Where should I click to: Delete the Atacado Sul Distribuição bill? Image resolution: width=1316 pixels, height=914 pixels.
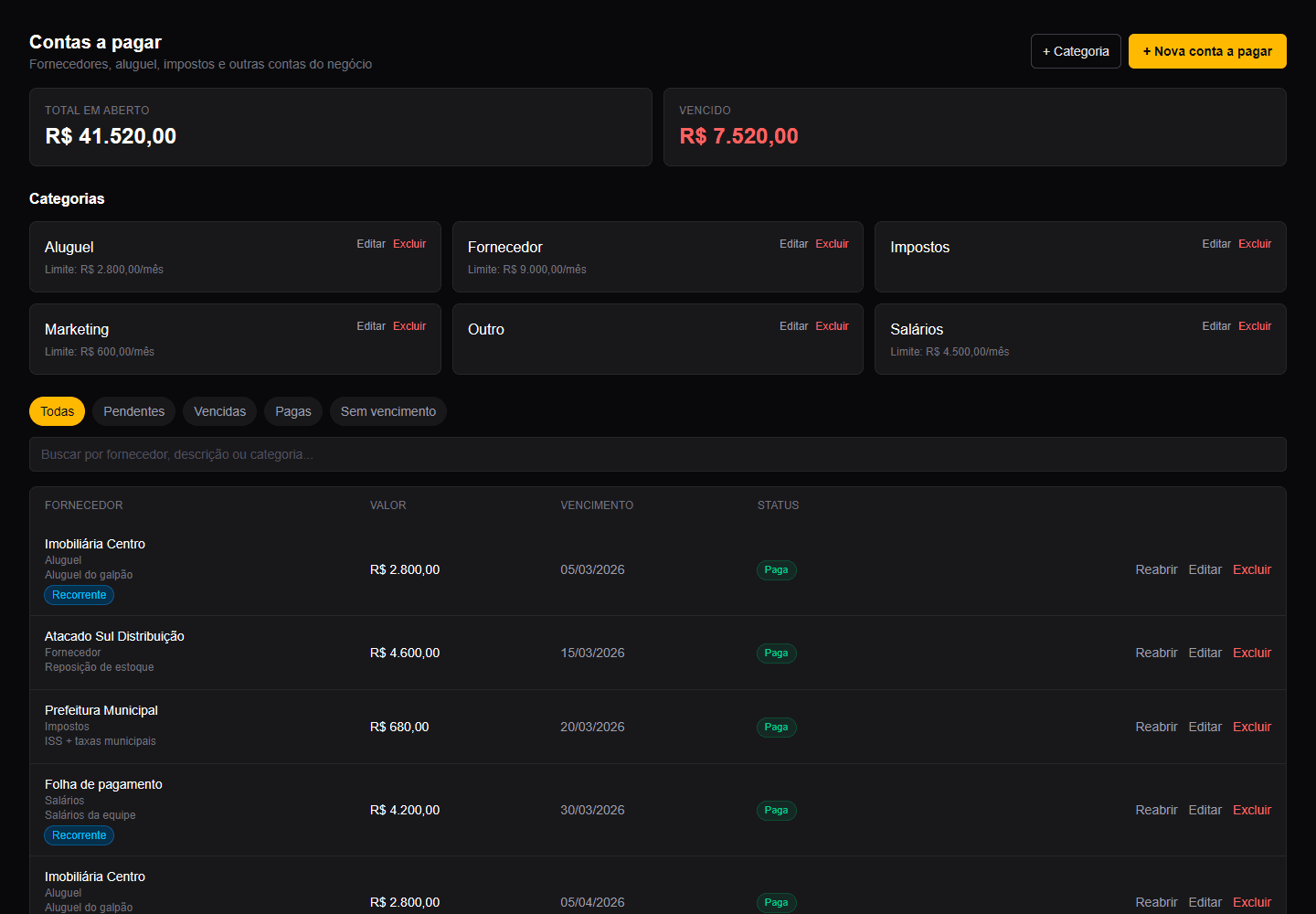pyautogui.click(x=1252, y=653)
